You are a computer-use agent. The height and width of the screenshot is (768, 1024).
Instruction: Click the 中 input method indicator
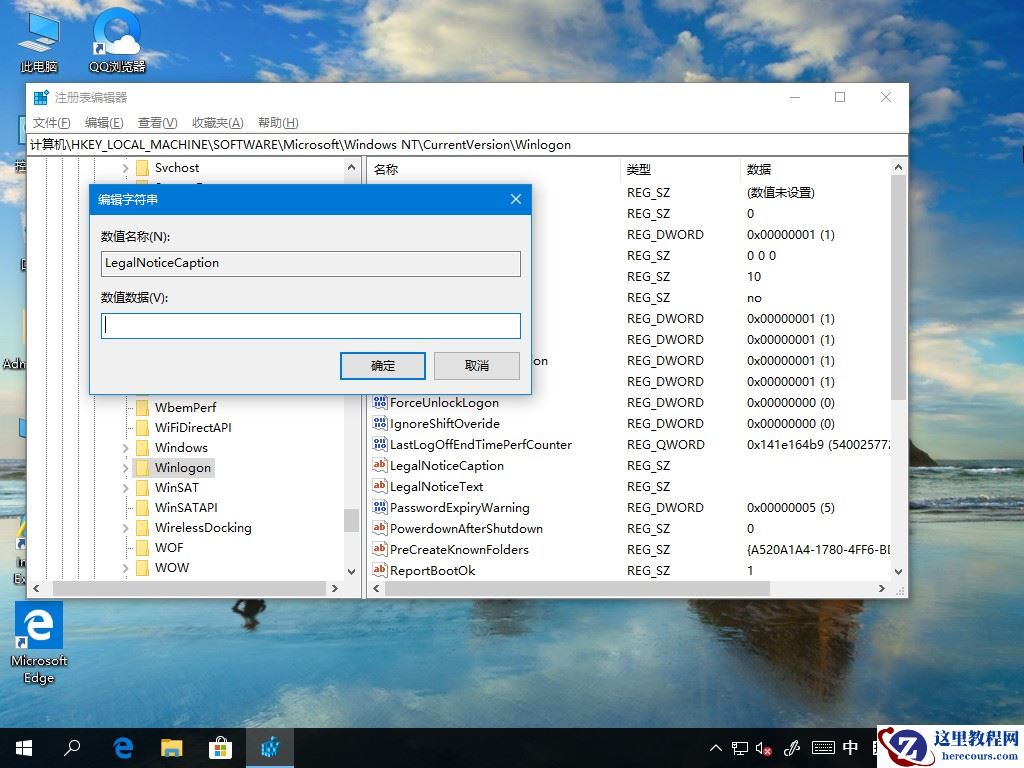(850, 747)
